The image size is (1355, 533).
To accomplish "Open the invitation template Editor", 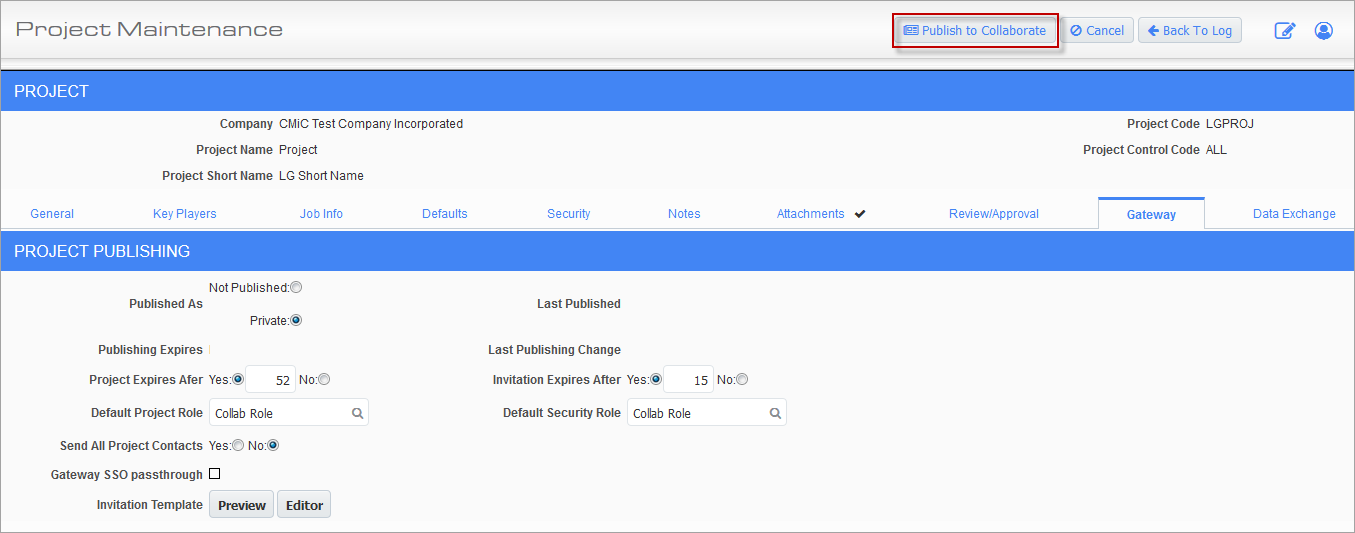I will pos(304,505).
